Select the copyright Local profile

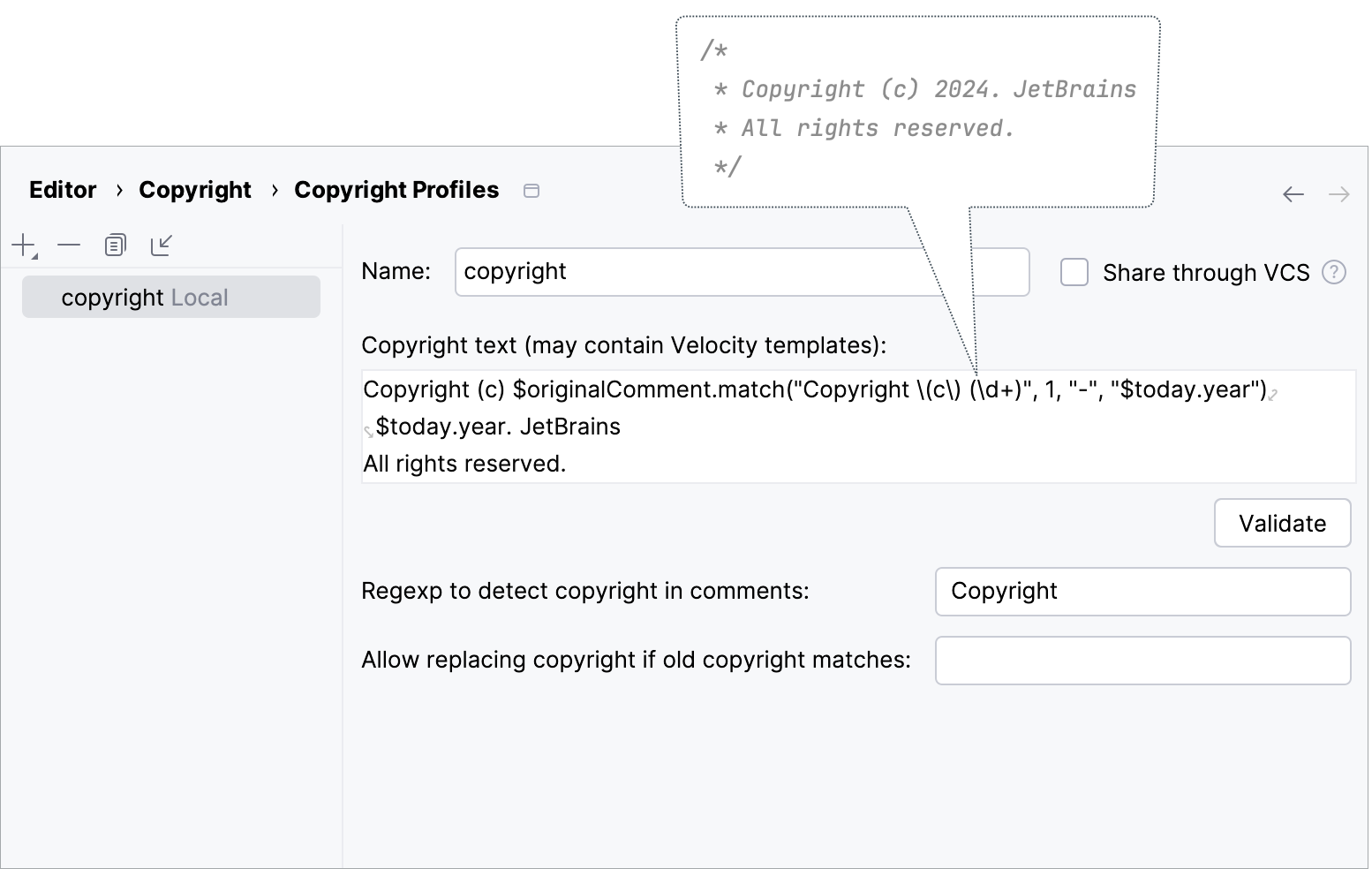coord(144,297)
